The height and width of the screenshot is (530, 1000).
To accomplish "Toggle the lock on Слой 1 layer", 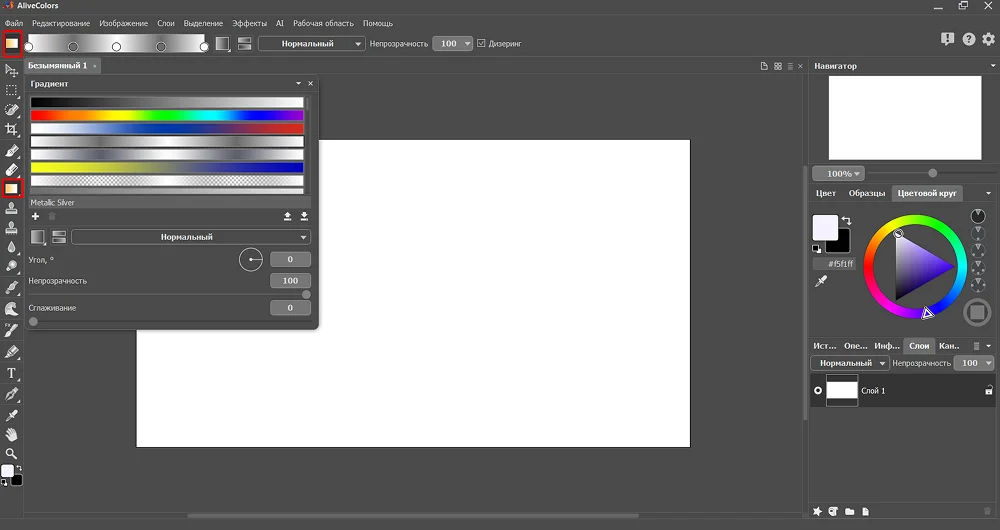I will (989, 390).
